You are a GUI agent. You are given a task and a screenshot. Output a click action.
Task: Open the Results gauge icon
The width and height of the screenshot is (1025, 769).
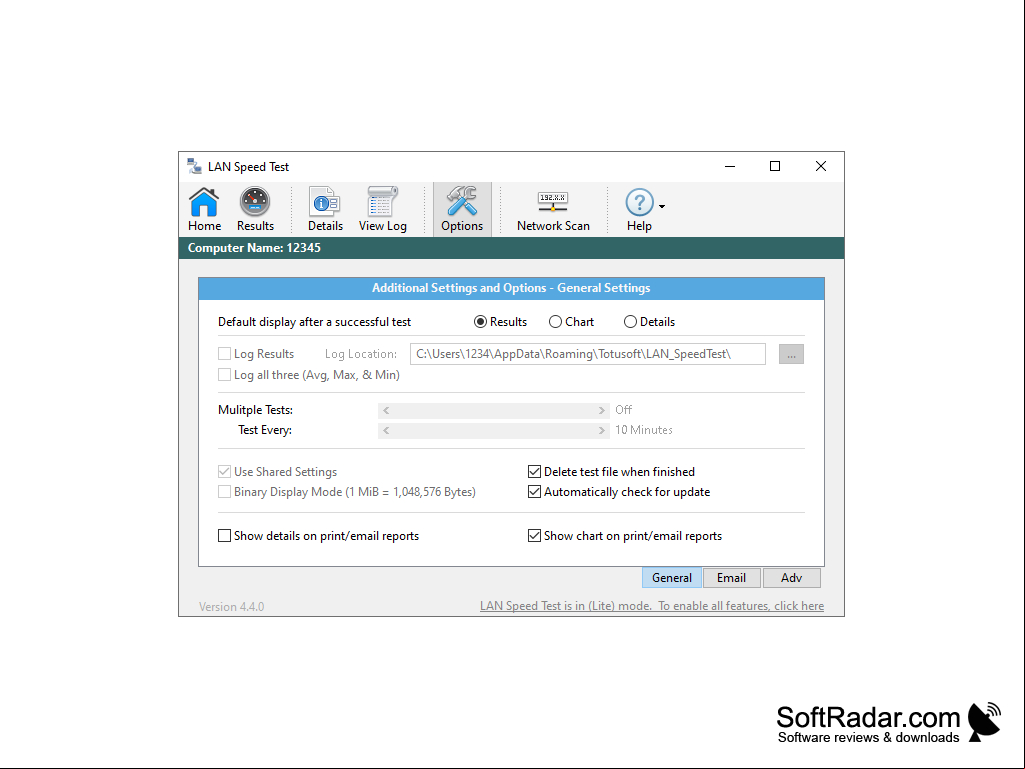tap(255, 209)
